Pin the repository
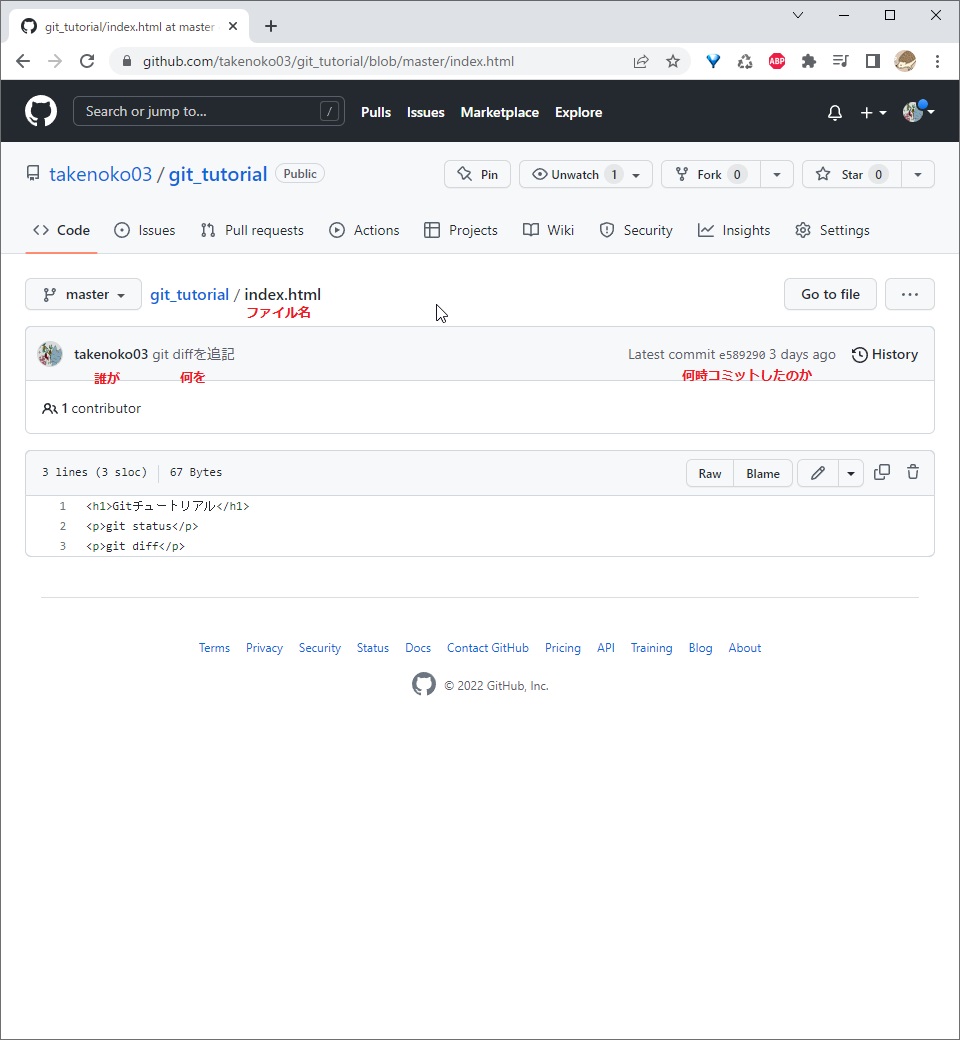This screenshot has width=960, height=1040. pos(477,174)
